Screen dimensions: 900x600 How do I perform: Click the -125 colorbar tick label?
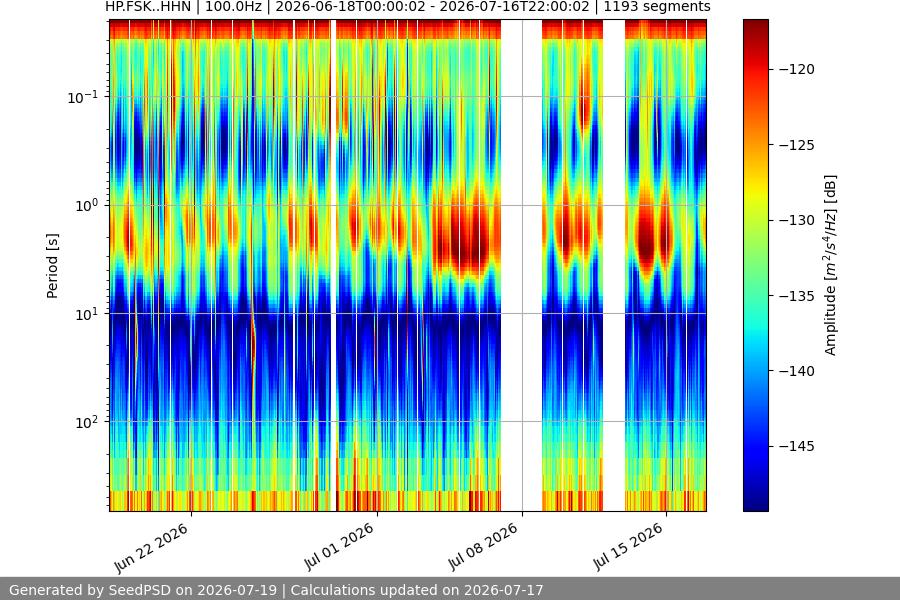[x=797, y=145]
